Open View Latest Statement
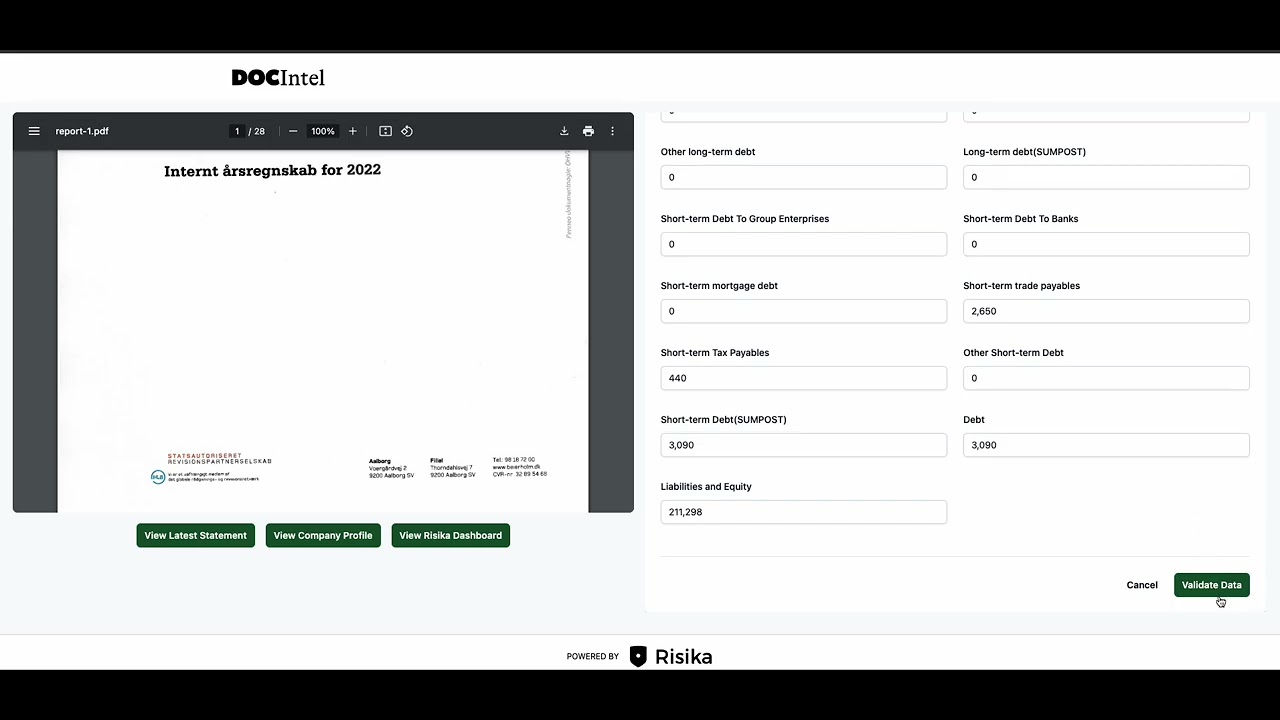This screenshot has height=720, width=1280. click(196, 535)
